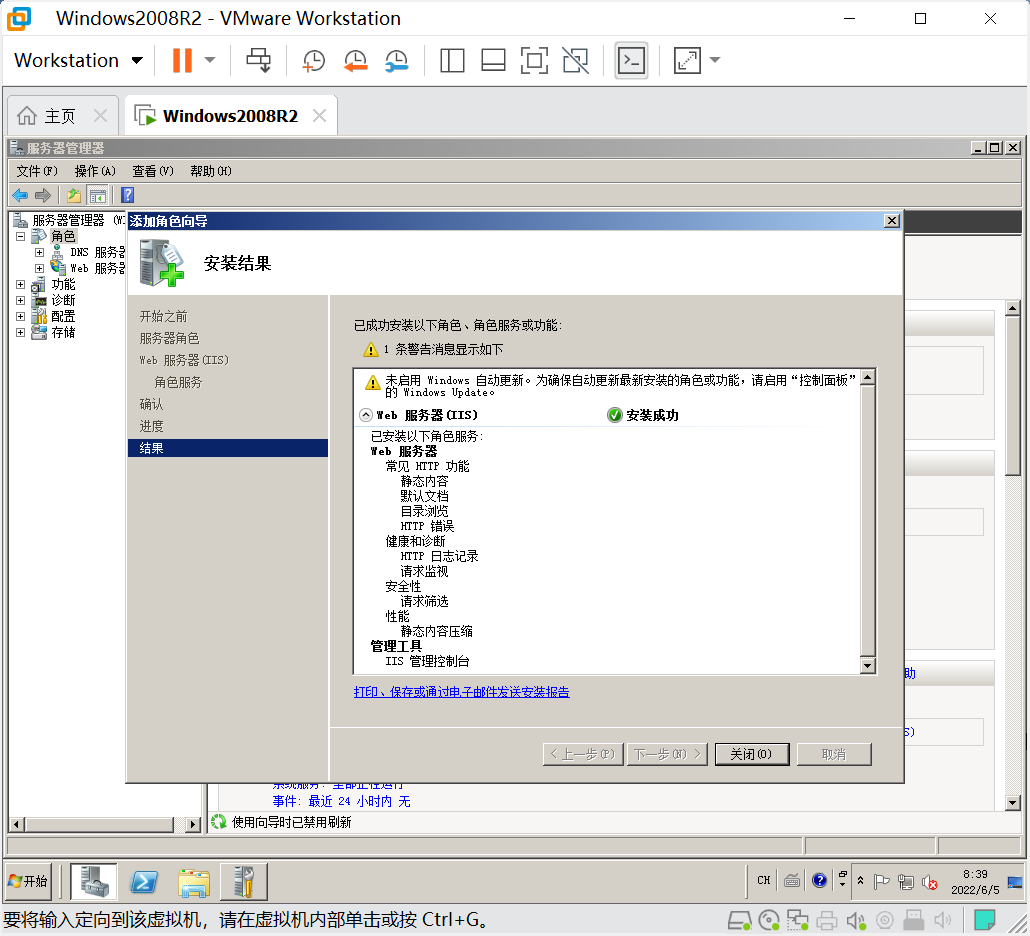Open the stretch options dropdown arrow
Image resolution: width=1030 pixels, height=936 pixels.
(715, 60)
